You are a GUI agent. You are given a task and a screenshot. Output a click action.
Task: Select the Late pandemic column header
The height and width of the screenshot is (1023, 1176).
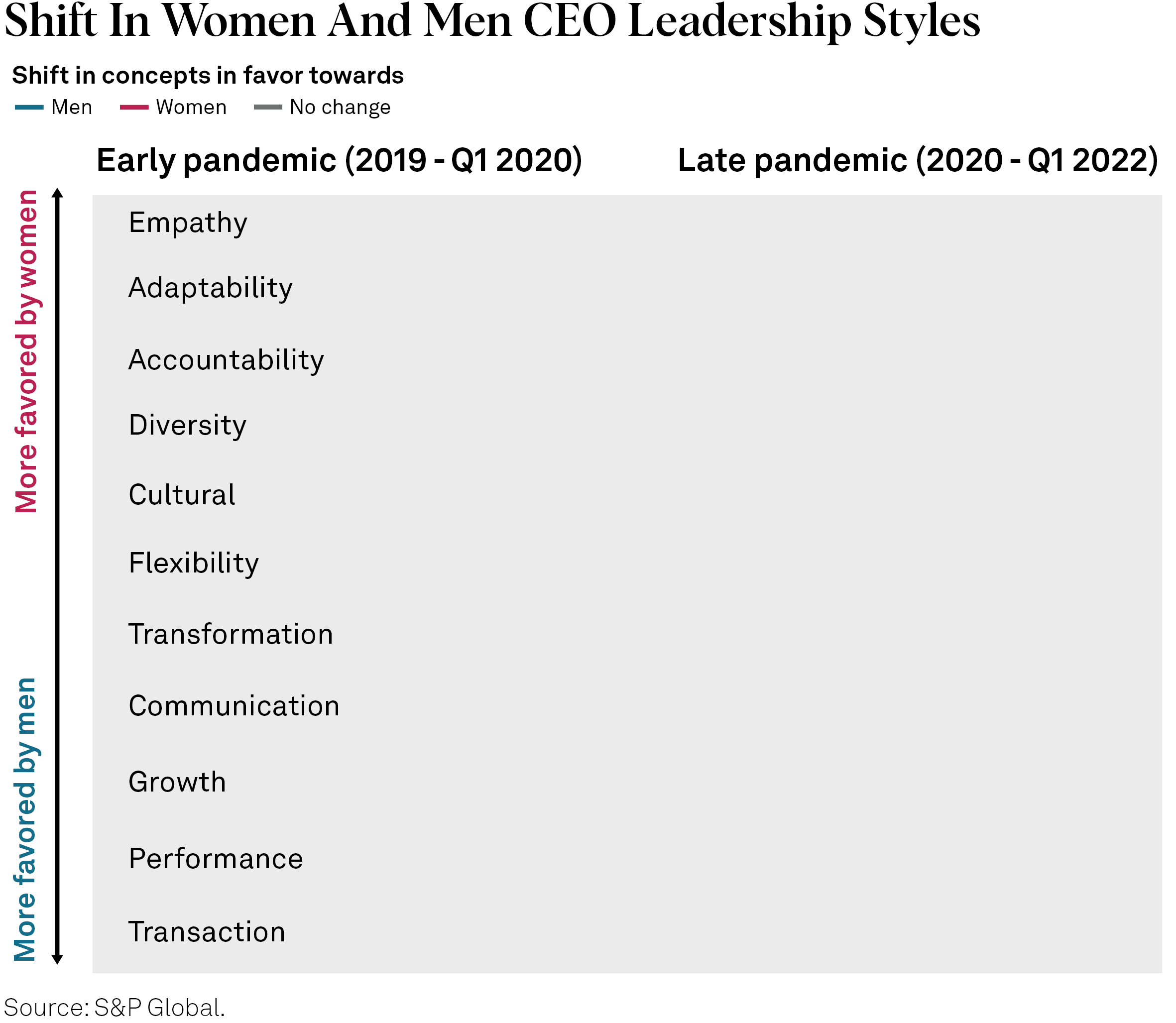click(918, 160)
